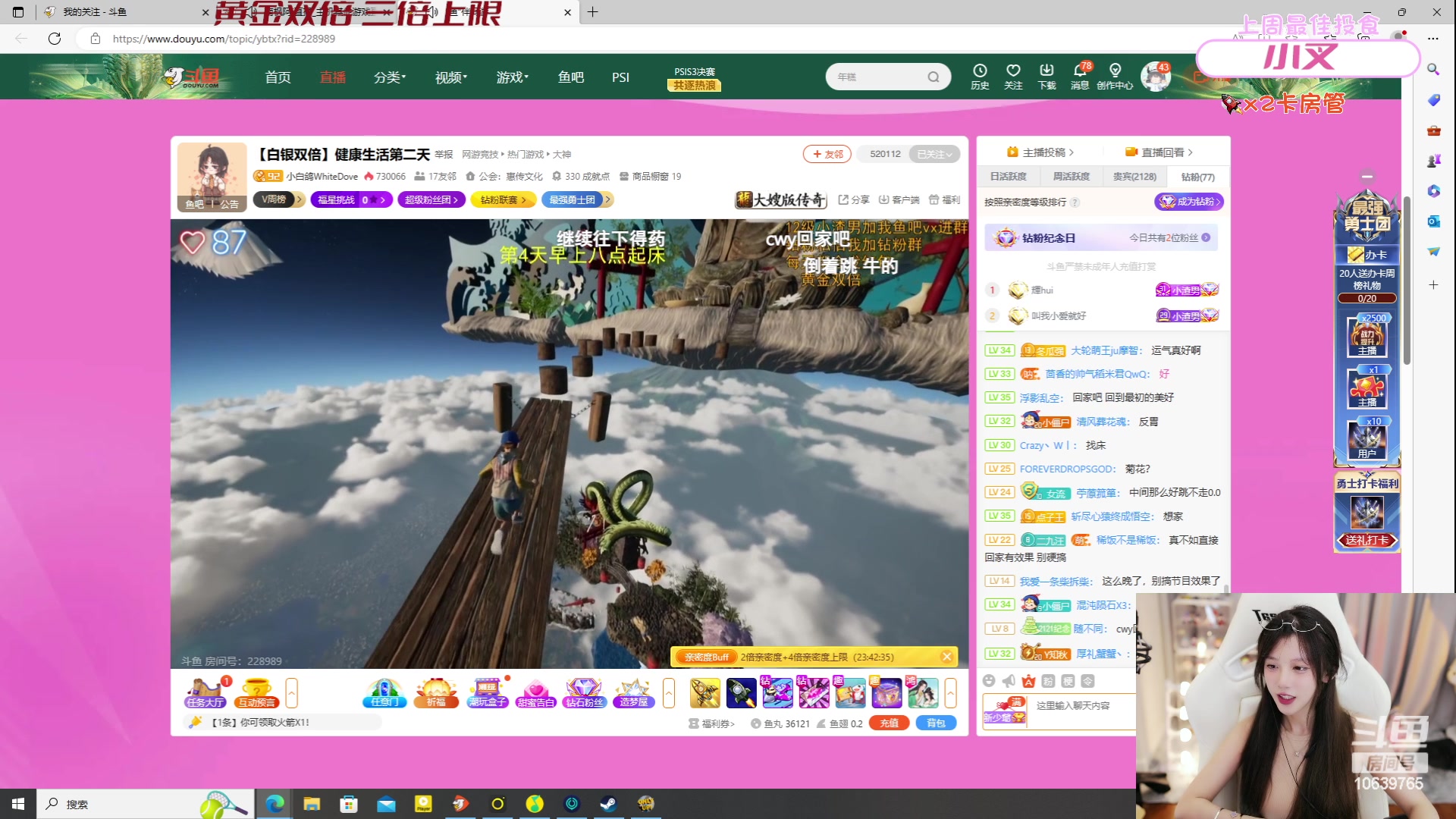1456x819 pixels.
Task: Open search icon in Edge sidebar
Action: click(x=1433, y=69)
